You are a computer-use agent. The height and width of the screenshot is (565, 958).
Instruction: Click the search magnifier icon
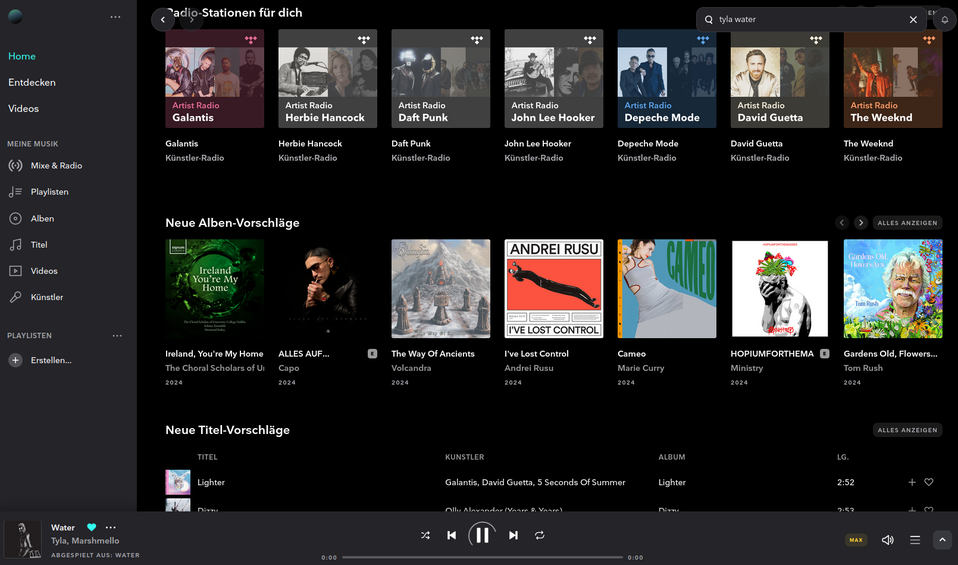pyautogui.click(x=709, y=20)
